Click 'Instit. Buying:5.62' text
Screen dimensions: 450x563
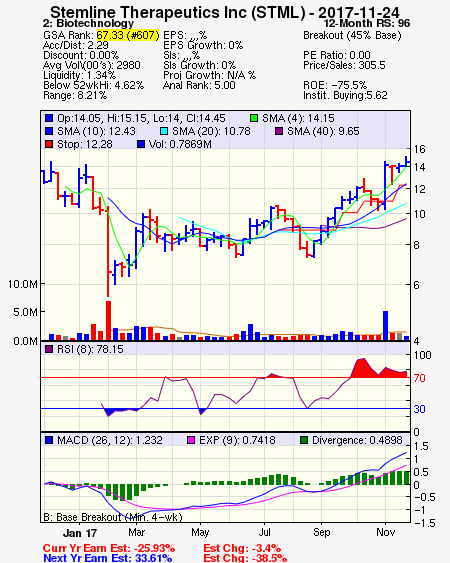[345, 96]
